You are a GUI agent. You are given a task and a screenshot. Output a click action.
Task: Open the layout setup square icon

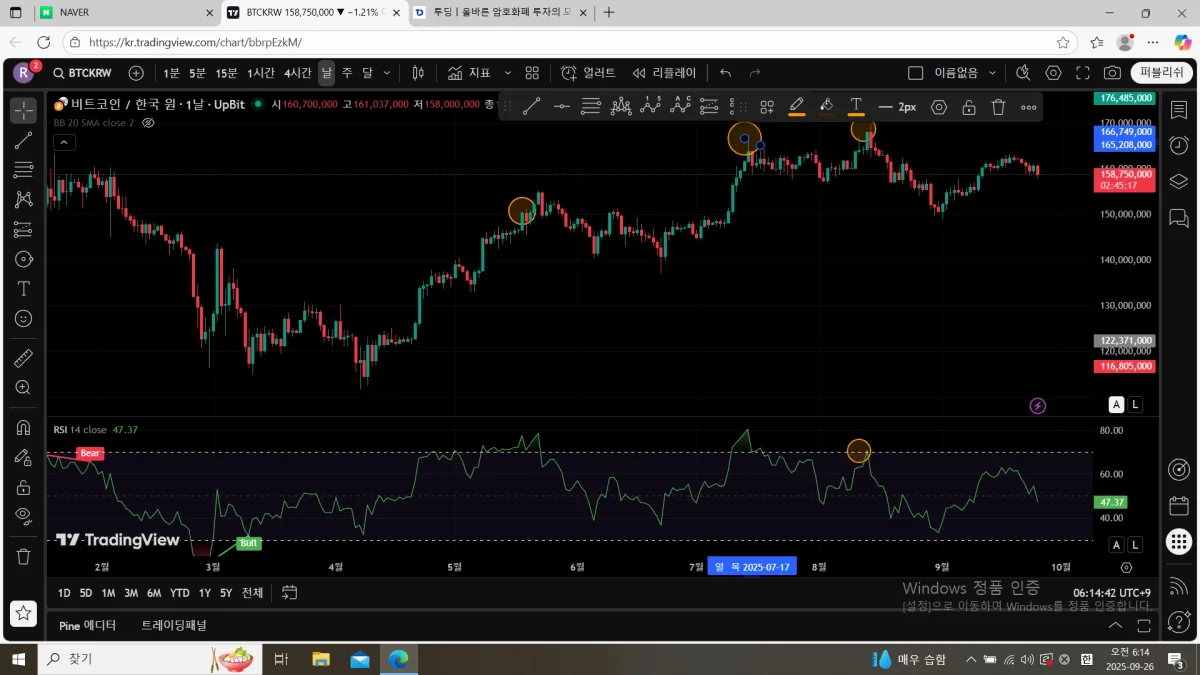[915, 73]
